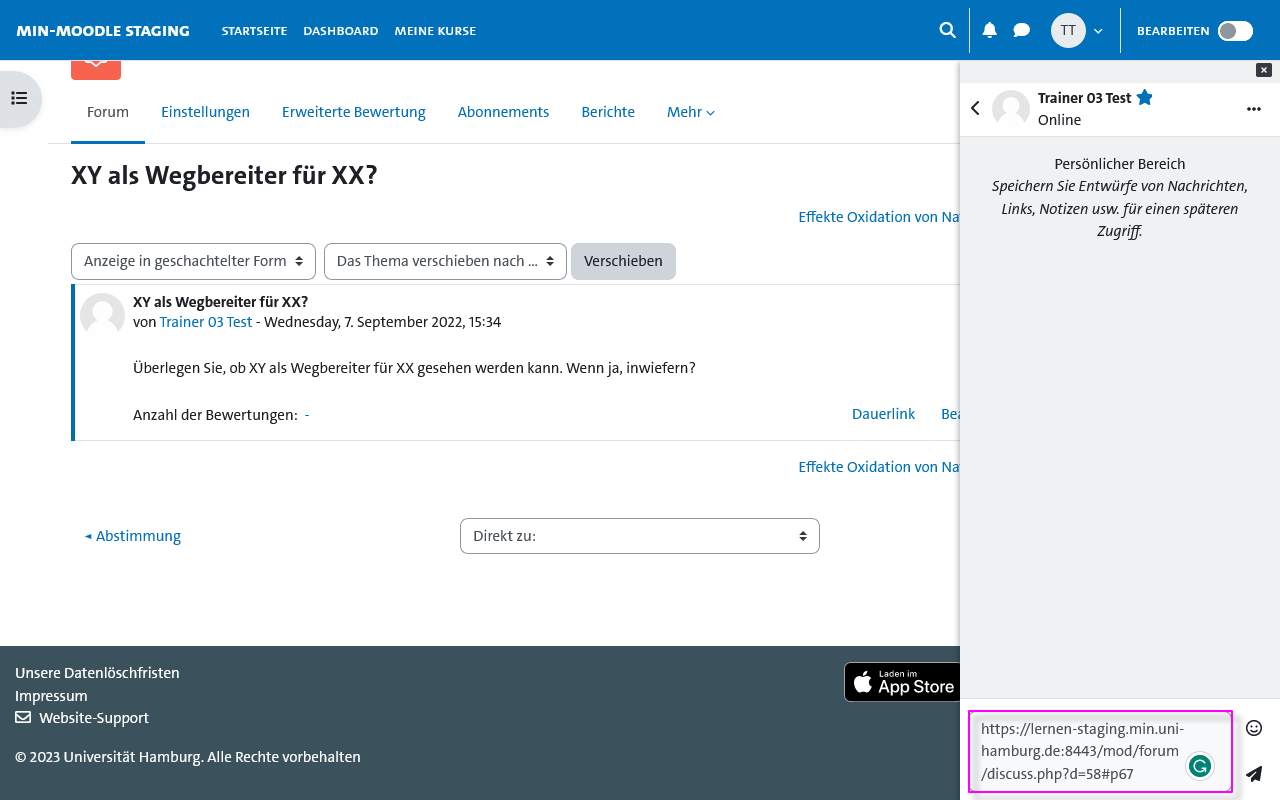Focus the message text input field
1280x800 pixels.
(1101, 751)
